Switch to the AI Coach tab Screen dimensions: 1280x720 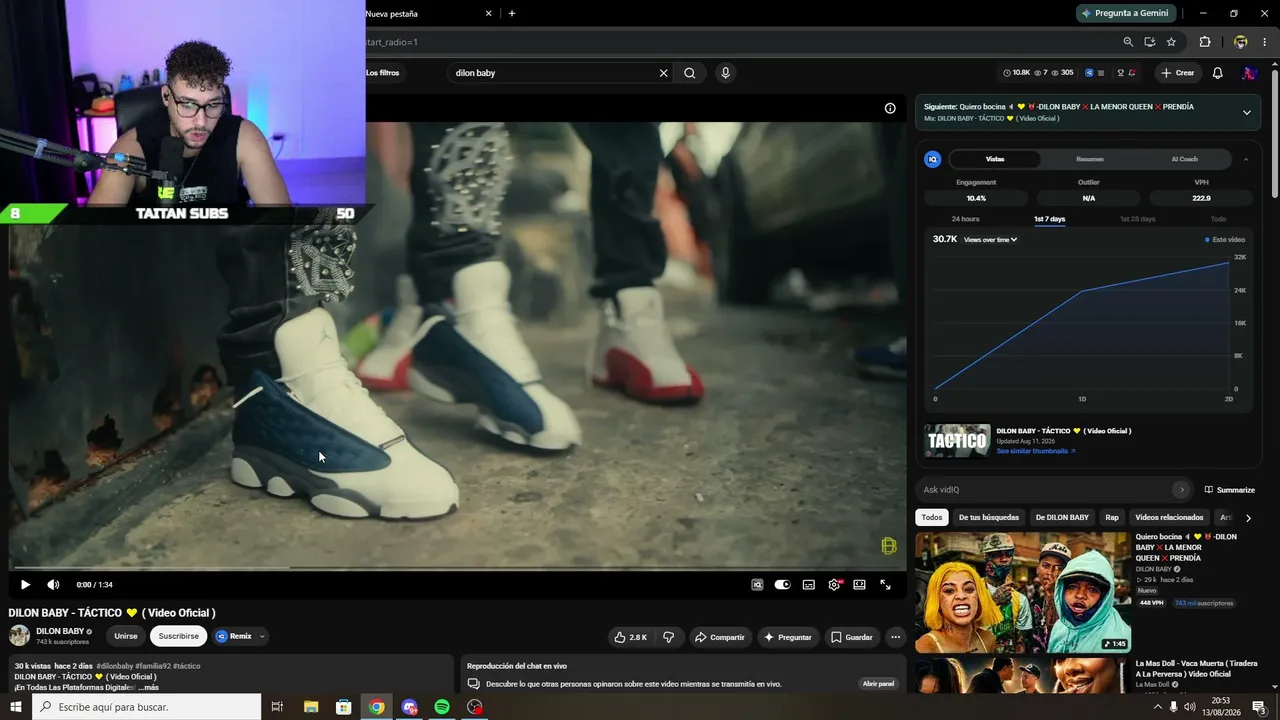tap(1184, 159)
